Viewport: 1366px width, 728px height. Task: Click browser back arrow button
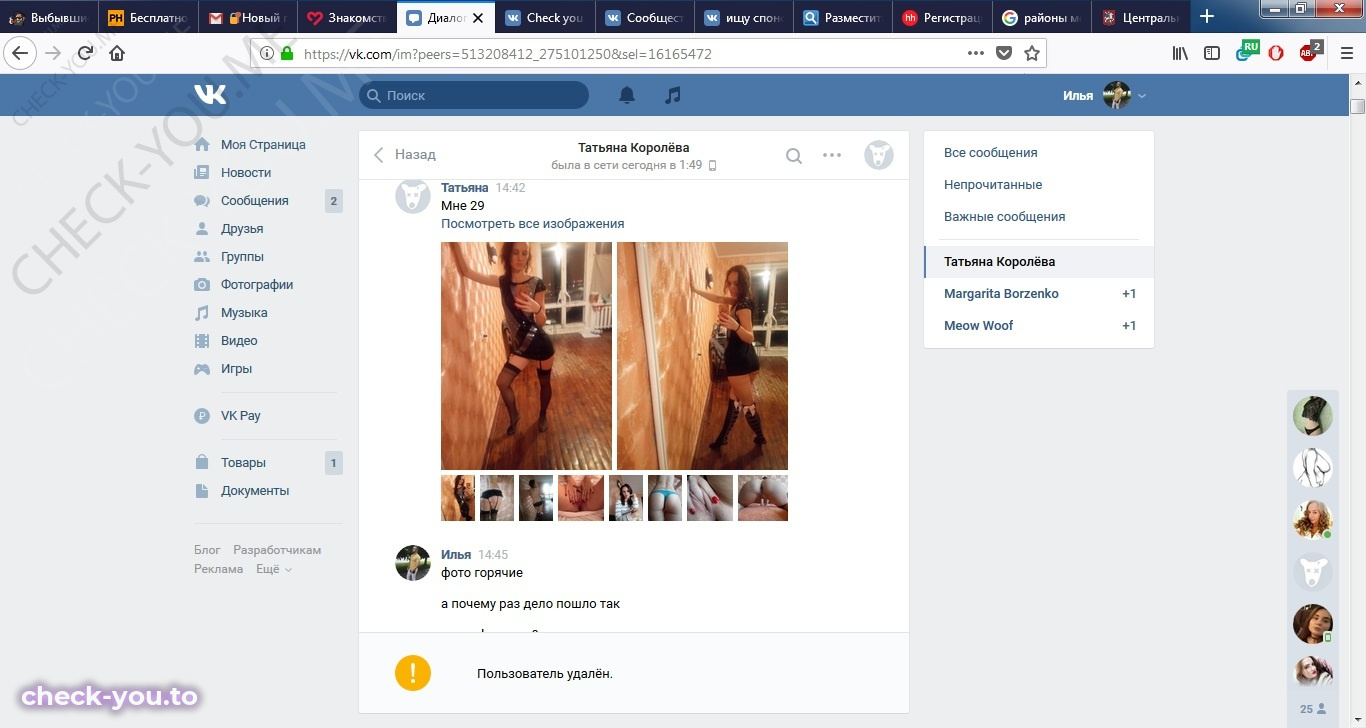point(20,53)
